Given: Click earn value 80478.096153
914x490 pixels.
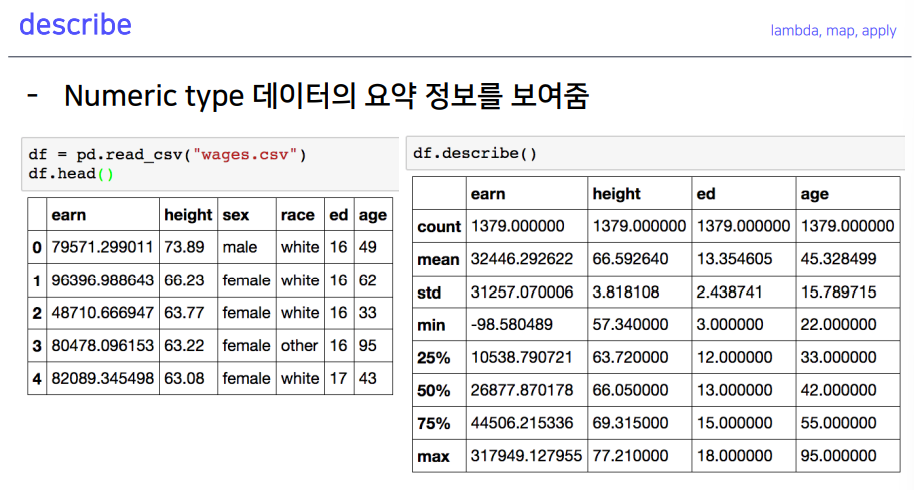Looking at the screenshot, I should 102,346.
